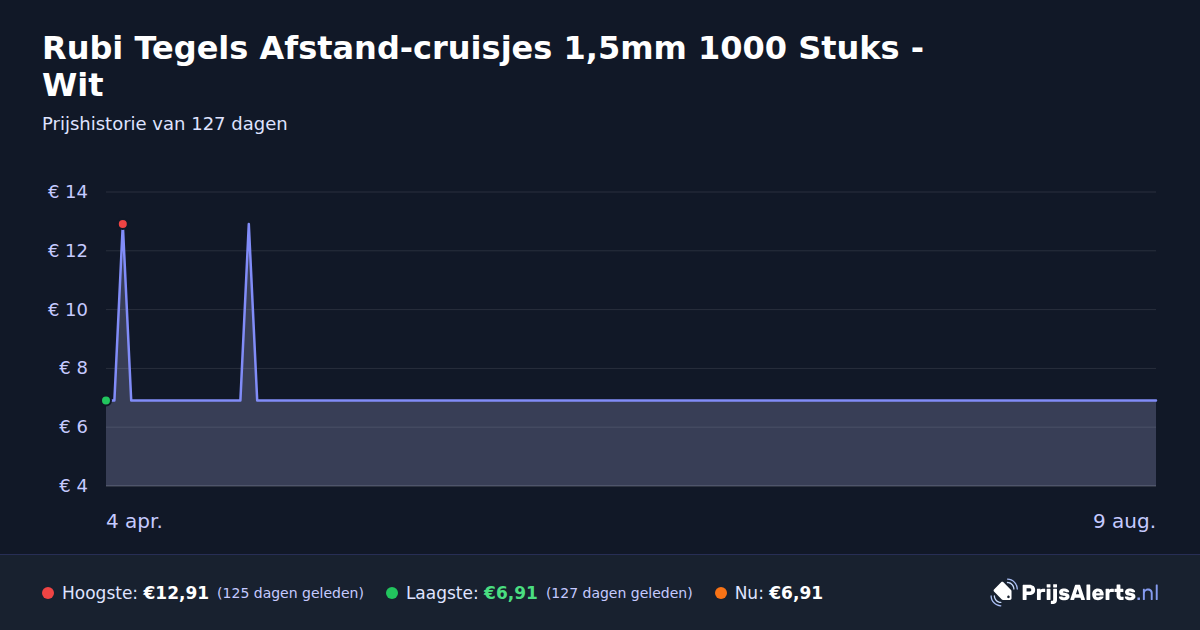The image size is (1200, 630).
Task: Click the Hoogste price €12,91 value
Action: pyautogui.click(x=176, y=593)
